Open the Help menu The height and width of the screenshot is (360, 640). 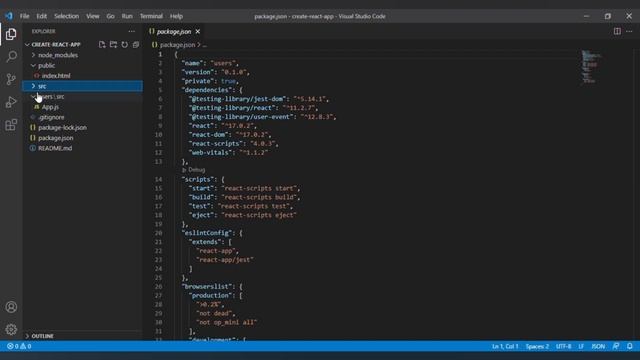[x=176, y=16]
